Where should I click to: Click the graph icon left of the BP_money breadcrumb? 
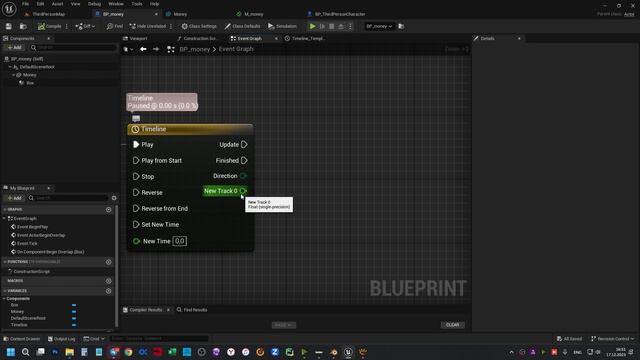click(171, 49)
